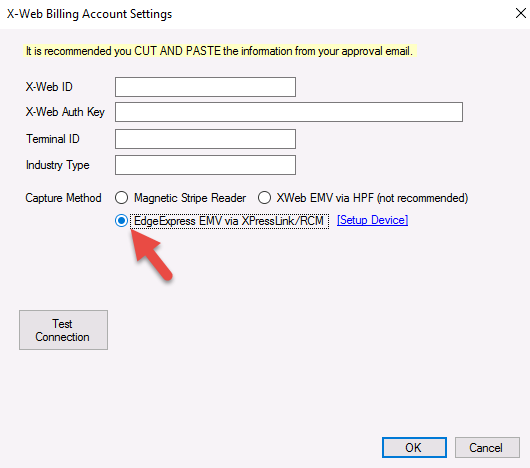Select EdgeExpress EMV via XPressLink/RCM radio button
Image resolution: width=530 pixels, height=468 pixels.
(x=121, y=221)
